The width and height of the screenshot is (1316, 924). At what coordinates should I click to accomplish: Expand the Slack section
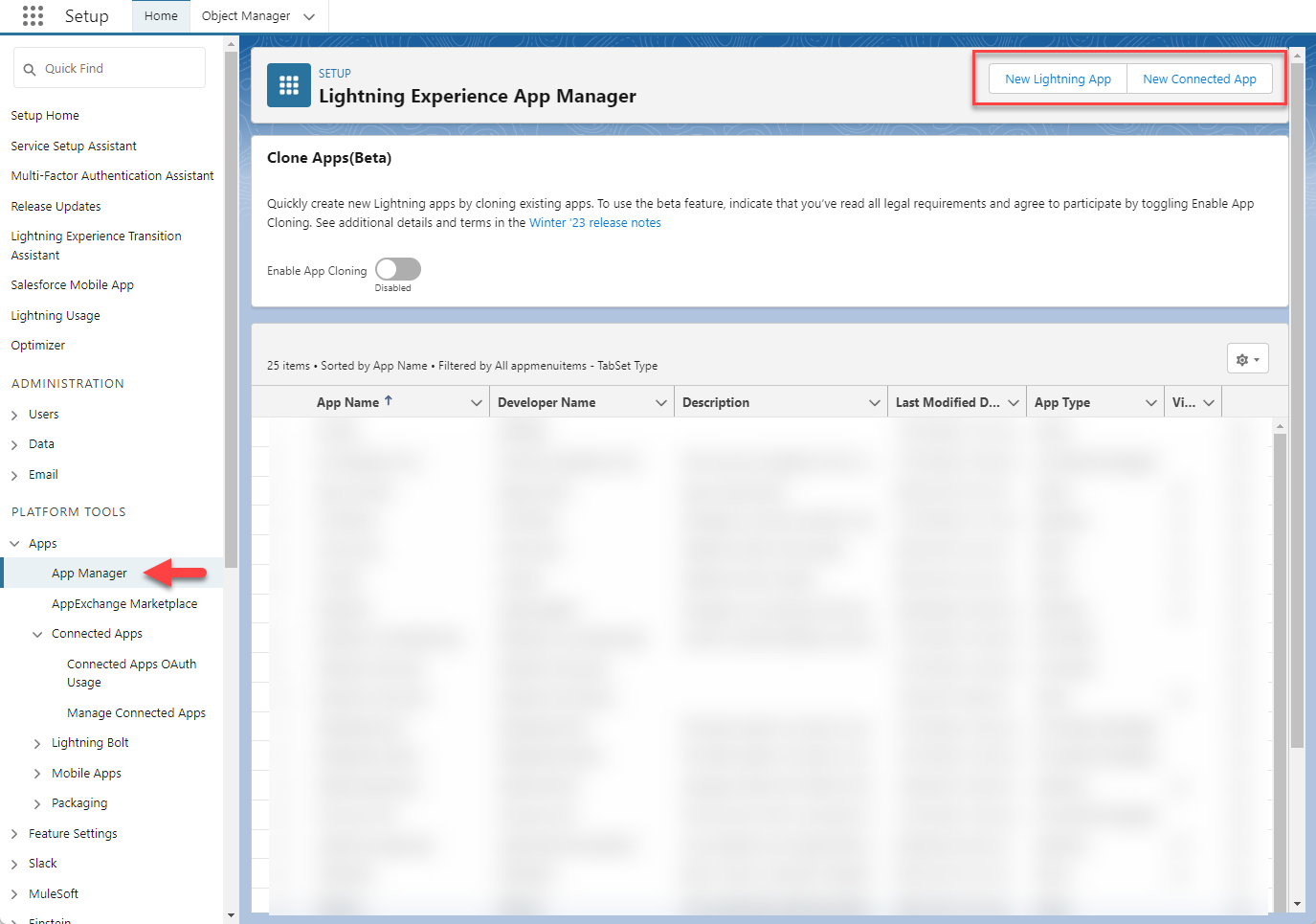point(14,865)
